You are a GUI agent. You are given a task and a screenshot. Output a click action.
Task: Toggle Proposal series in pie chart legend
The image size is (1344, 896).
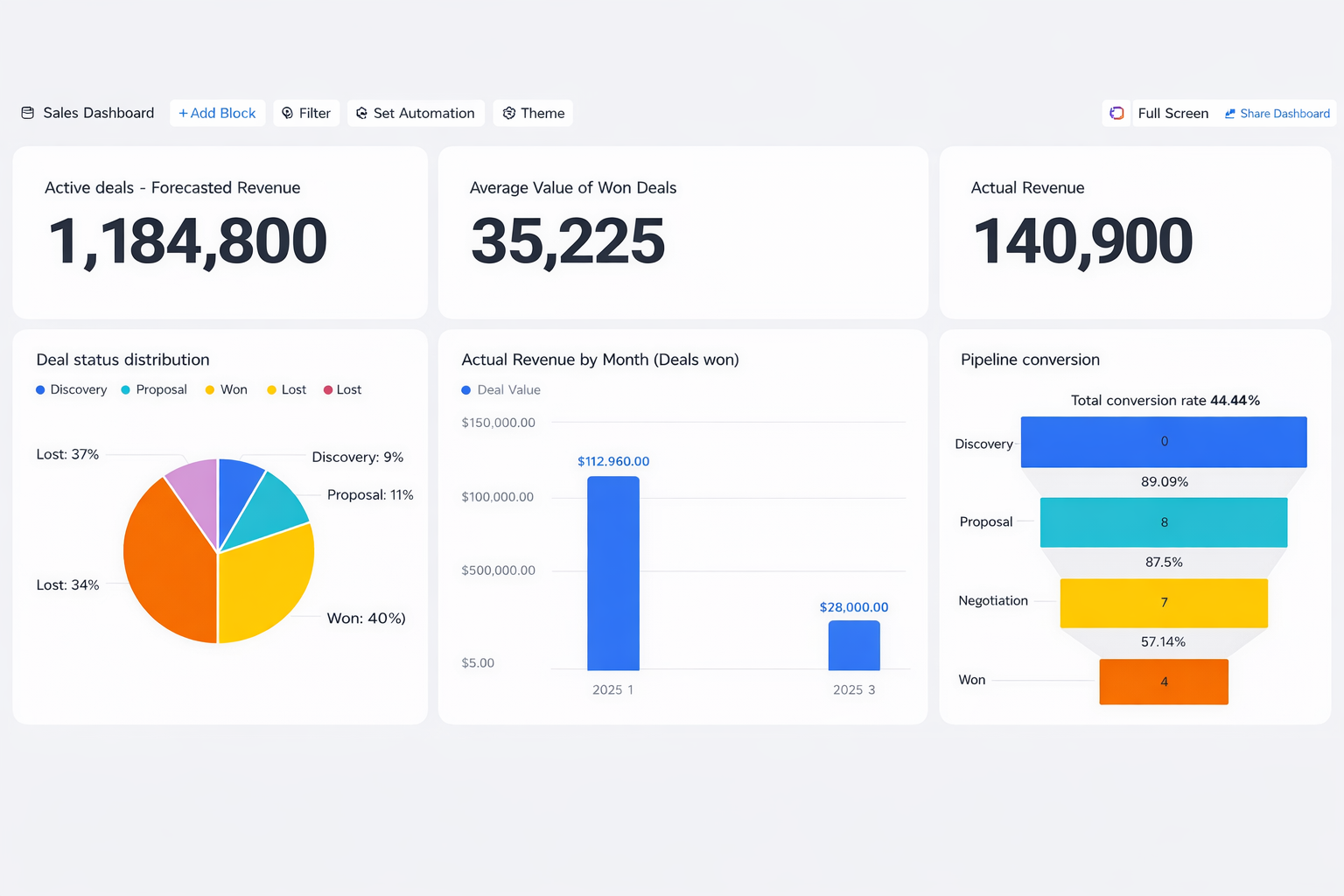point(154,389)
